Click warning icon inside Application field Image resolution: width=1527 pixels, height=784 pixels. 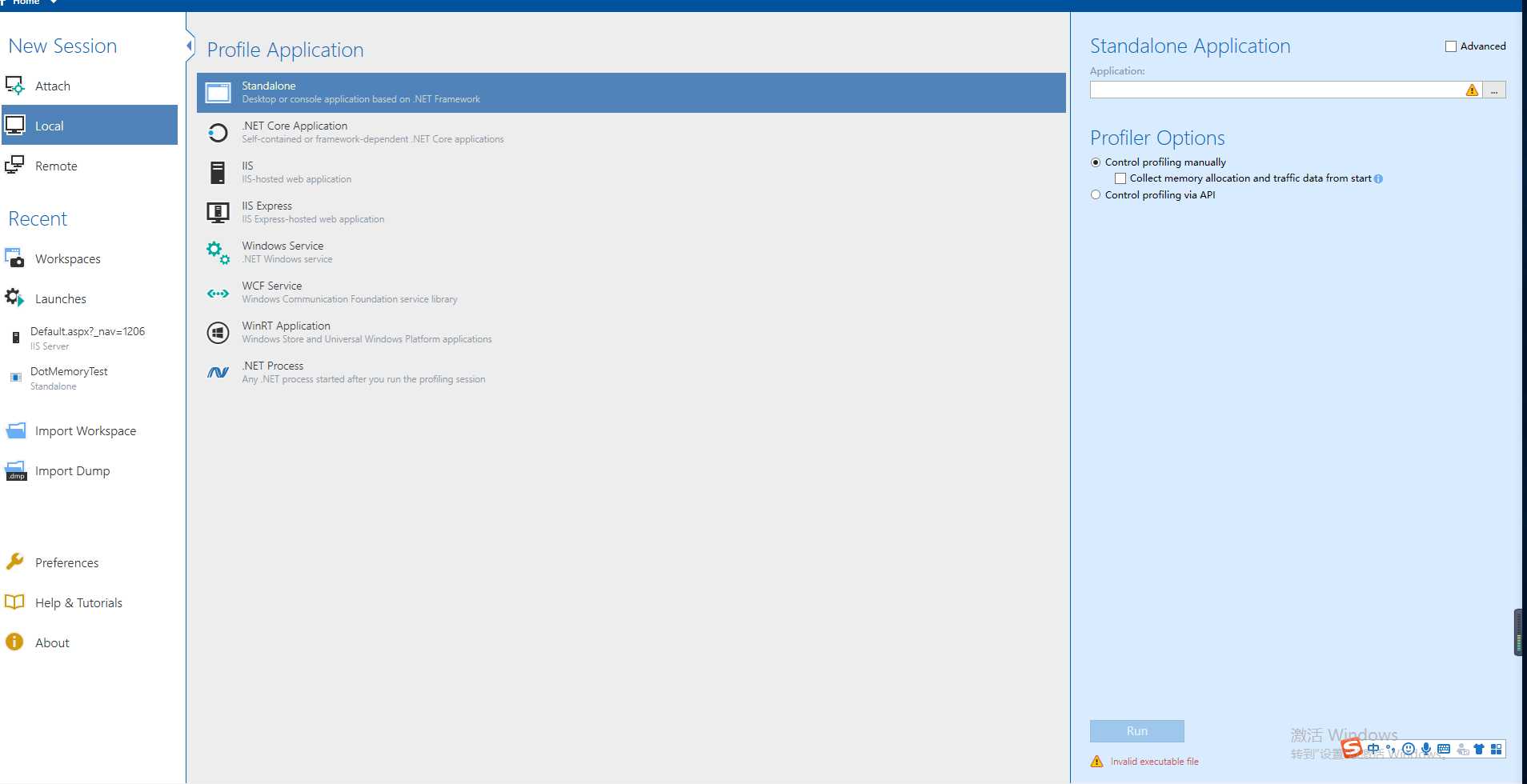click(x=1472, y=90)
